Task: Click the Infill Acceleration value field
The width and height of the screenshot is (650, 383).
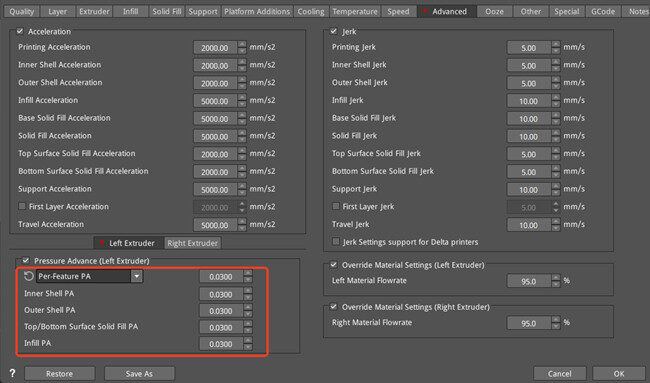Action: pos(215,101)
